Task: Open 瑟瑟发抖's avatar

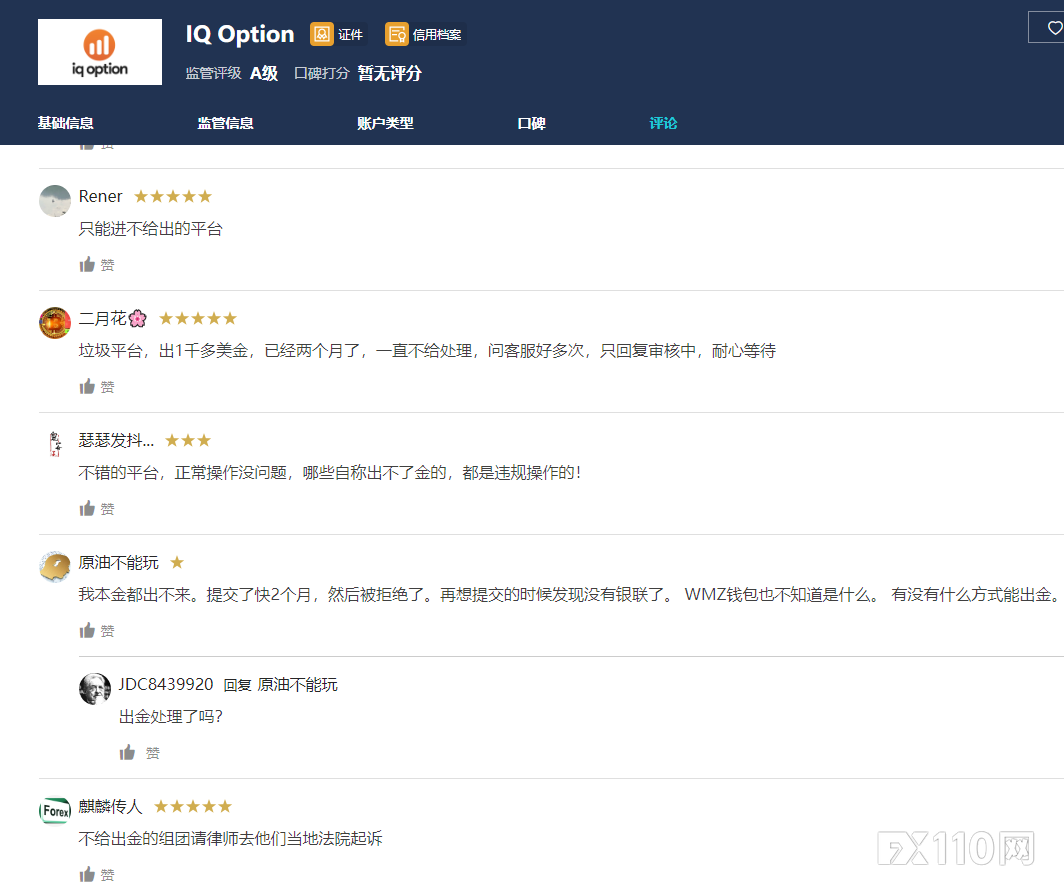Action: (55, 444)
